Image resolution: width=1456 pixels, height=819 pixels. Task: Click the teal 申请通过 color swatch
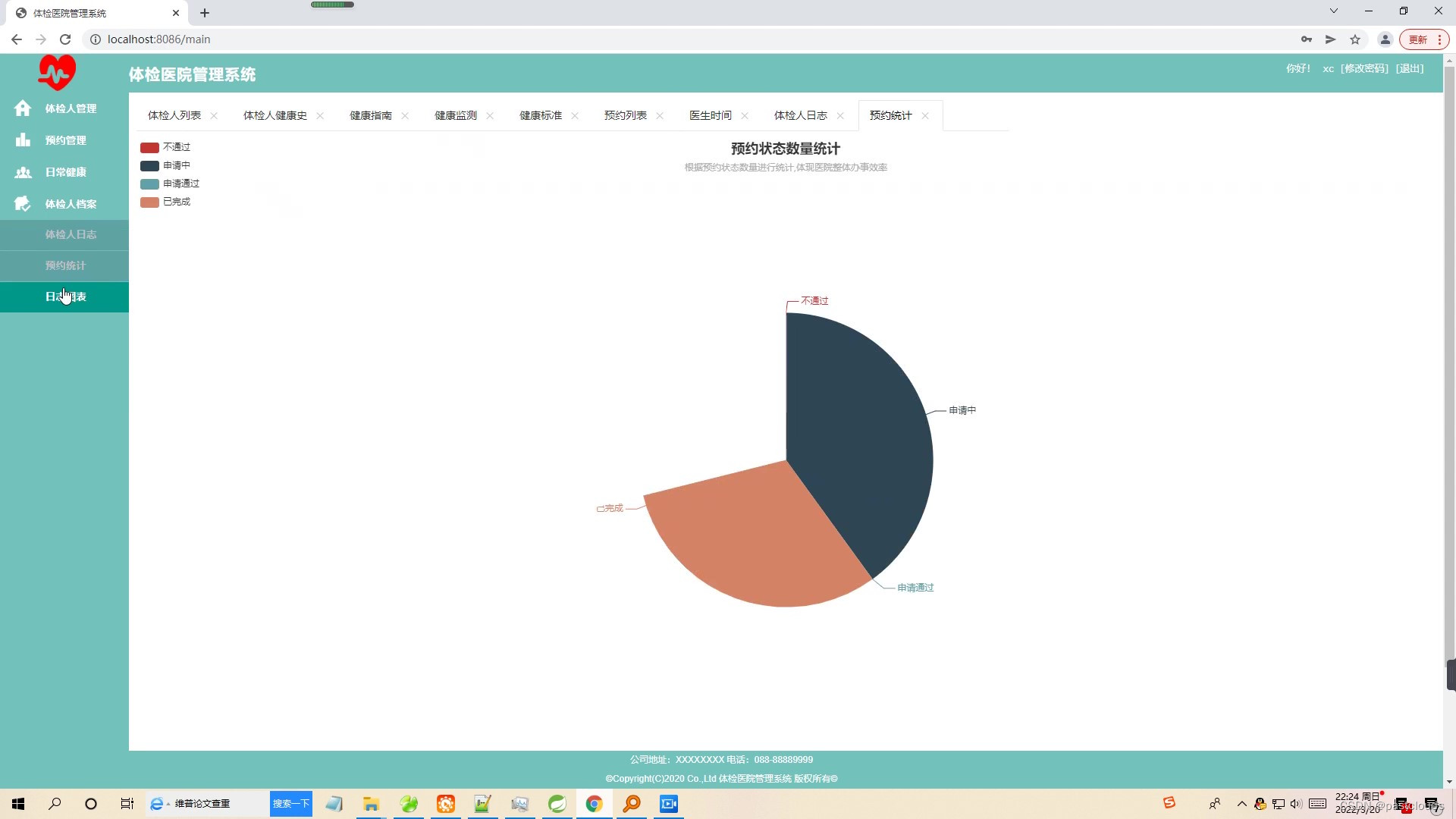(149, 184)
